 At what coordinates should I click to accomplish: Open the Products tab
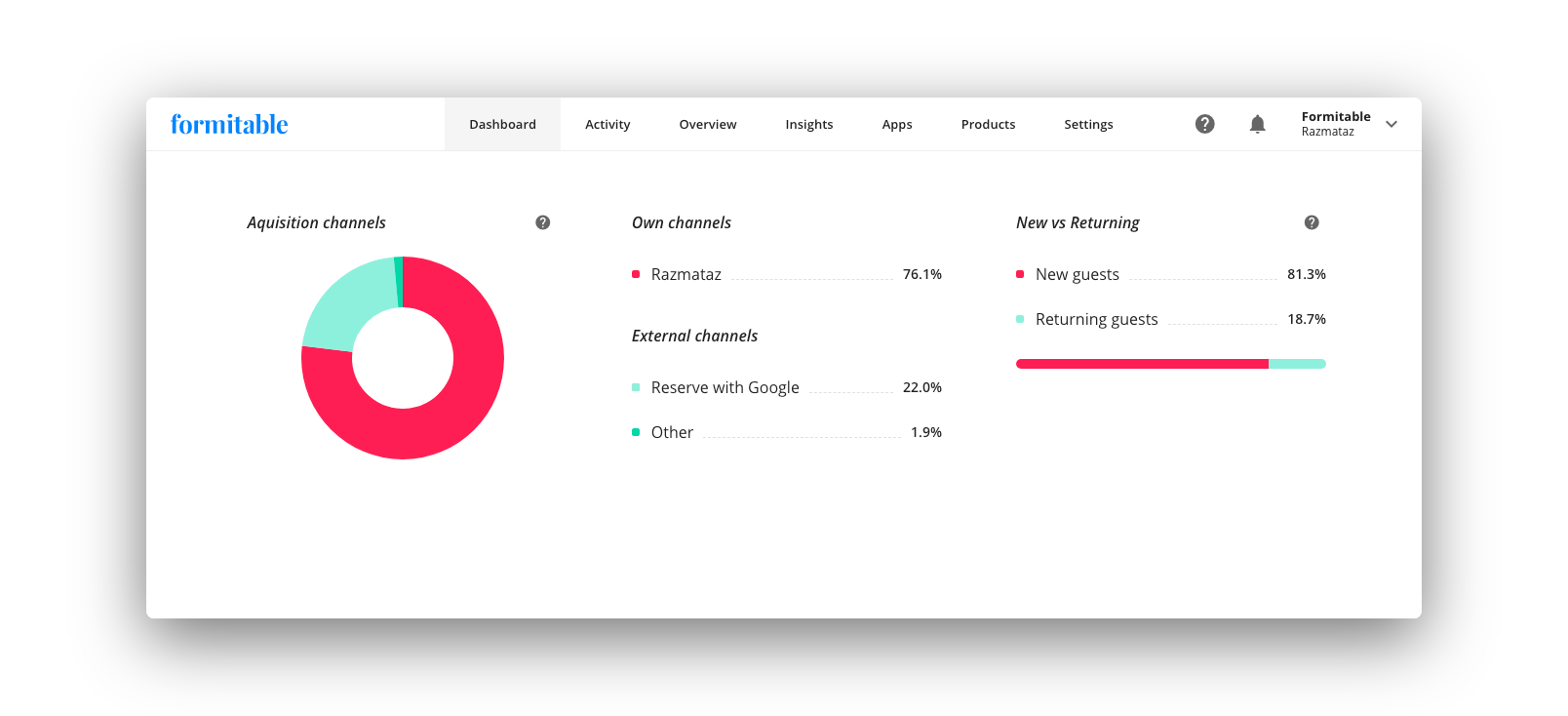pyautogui.click(x=988, y=124)
